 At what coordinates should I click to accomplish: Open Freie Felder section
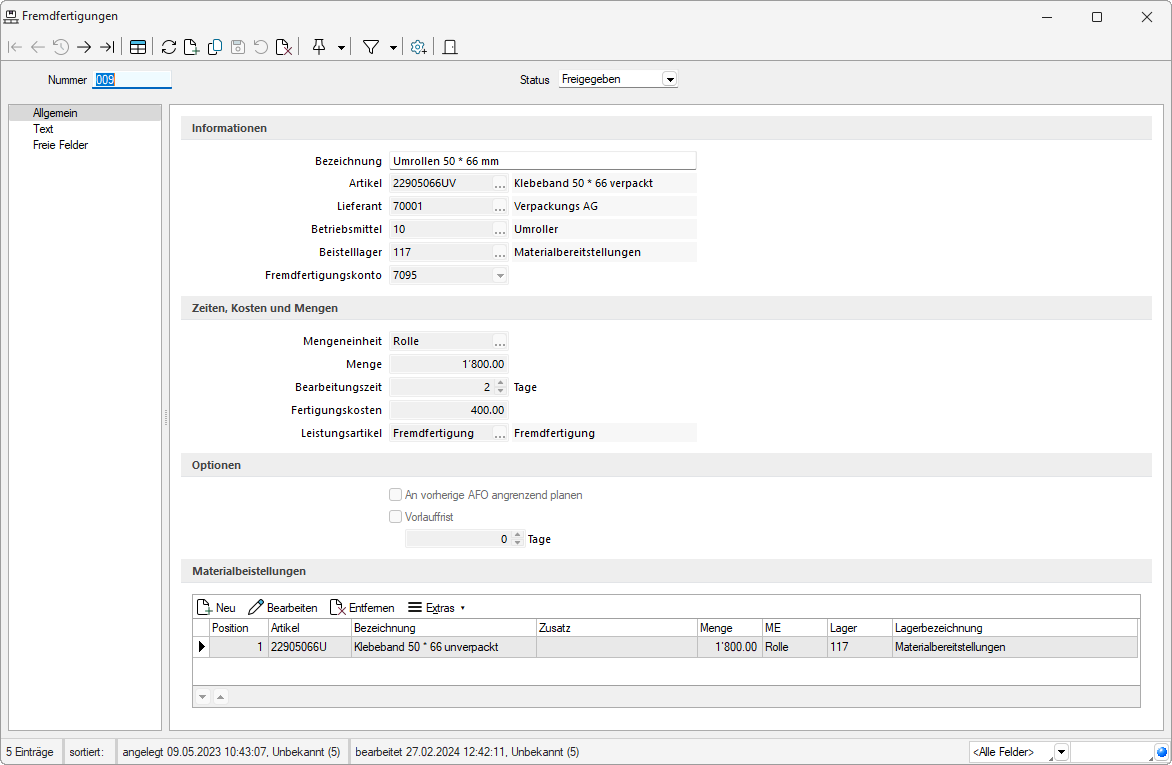tap(60, 145)
